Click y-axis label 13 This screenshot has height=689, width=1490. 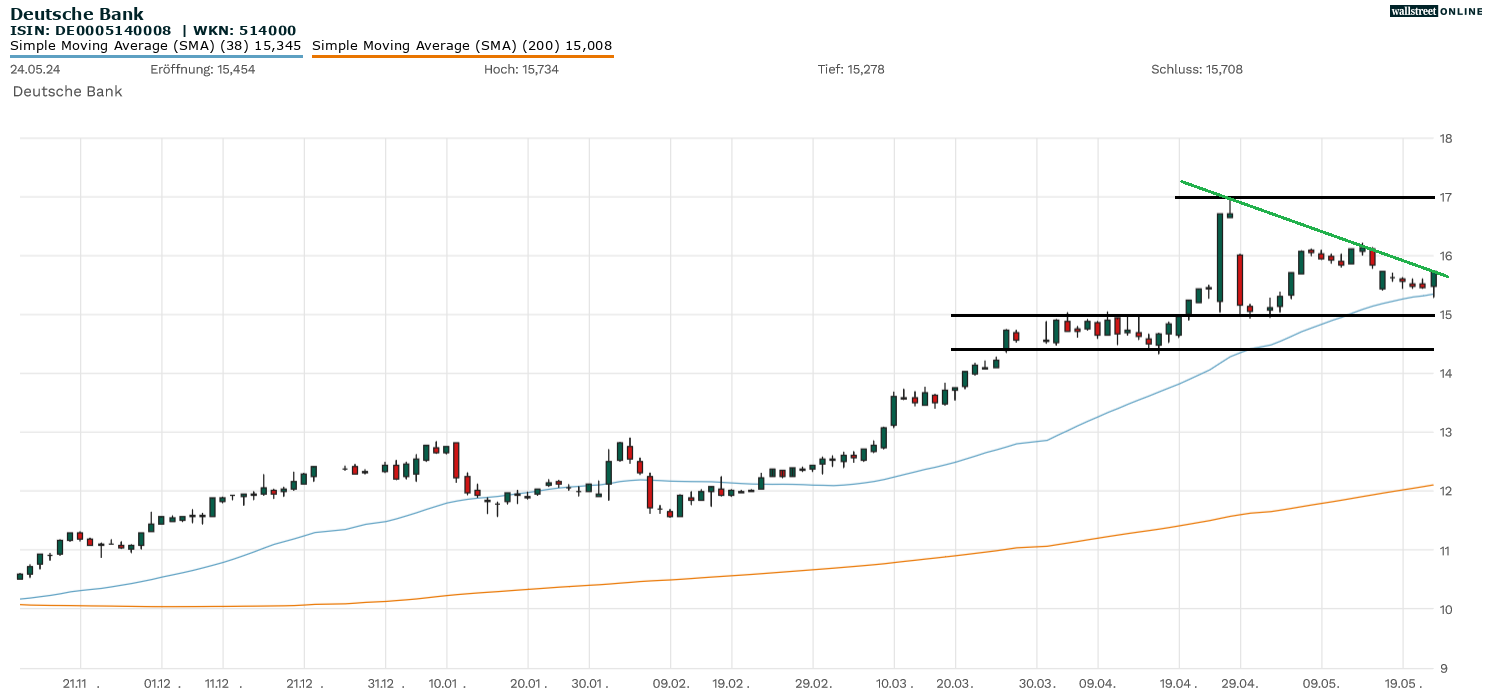[1445, 433]
